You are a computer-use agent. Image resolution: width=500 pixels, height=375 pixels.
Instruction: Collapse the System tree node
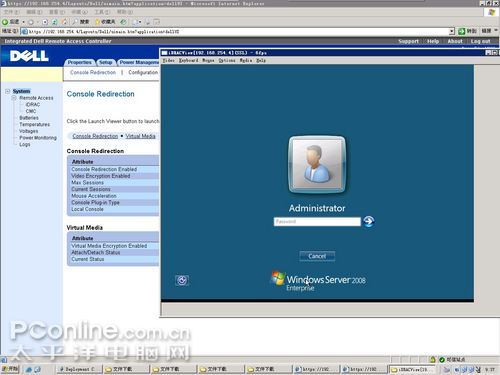pyautogui.click(x=8, y=91)
